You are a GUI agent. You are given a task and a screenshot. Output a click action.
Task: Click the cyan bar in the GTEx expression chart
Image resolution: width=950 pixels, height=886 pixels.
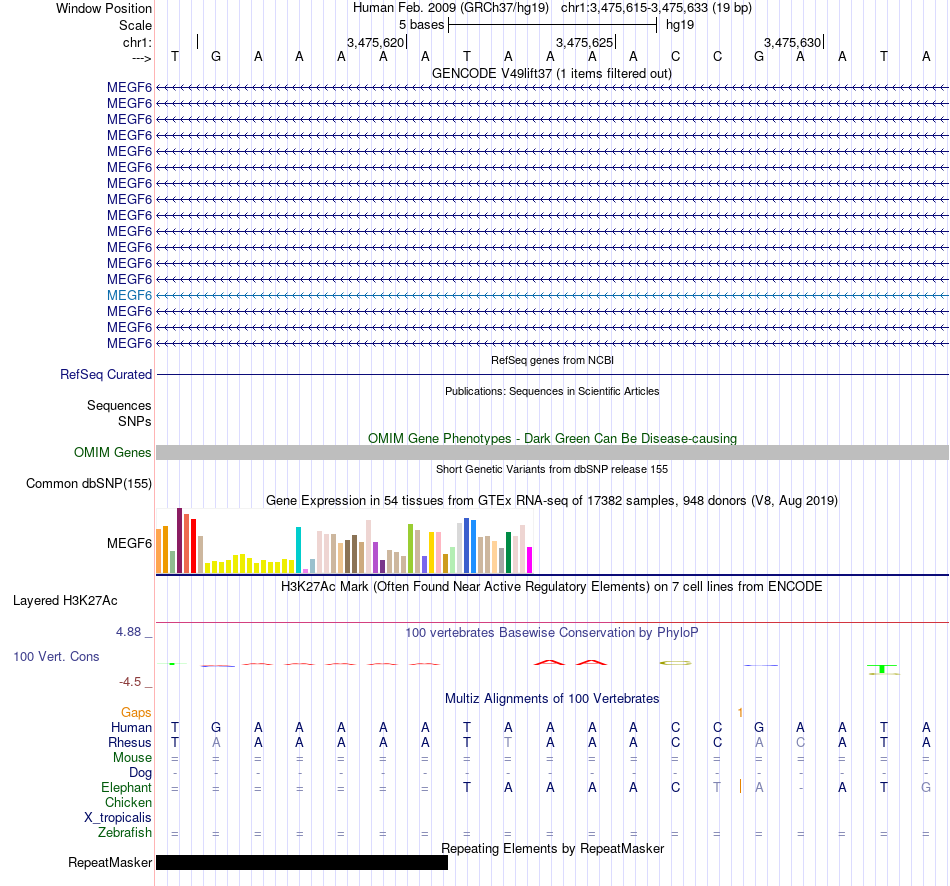[298, 550]
